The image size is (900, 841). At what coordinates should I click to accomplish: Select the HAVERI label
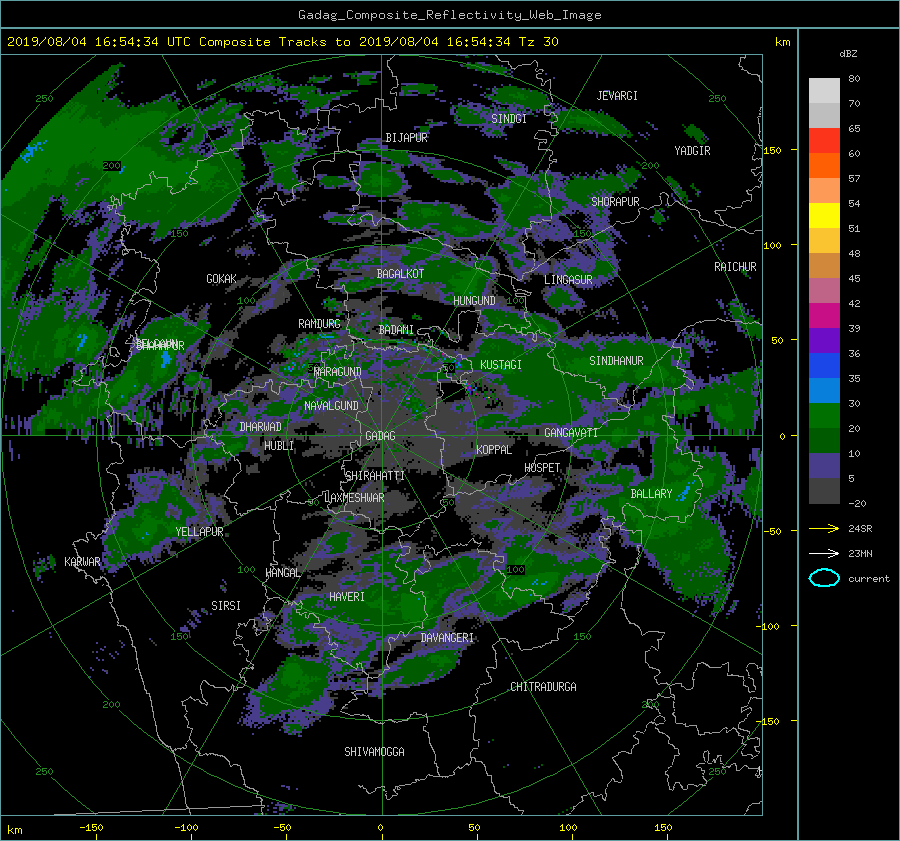pos(347,597)
